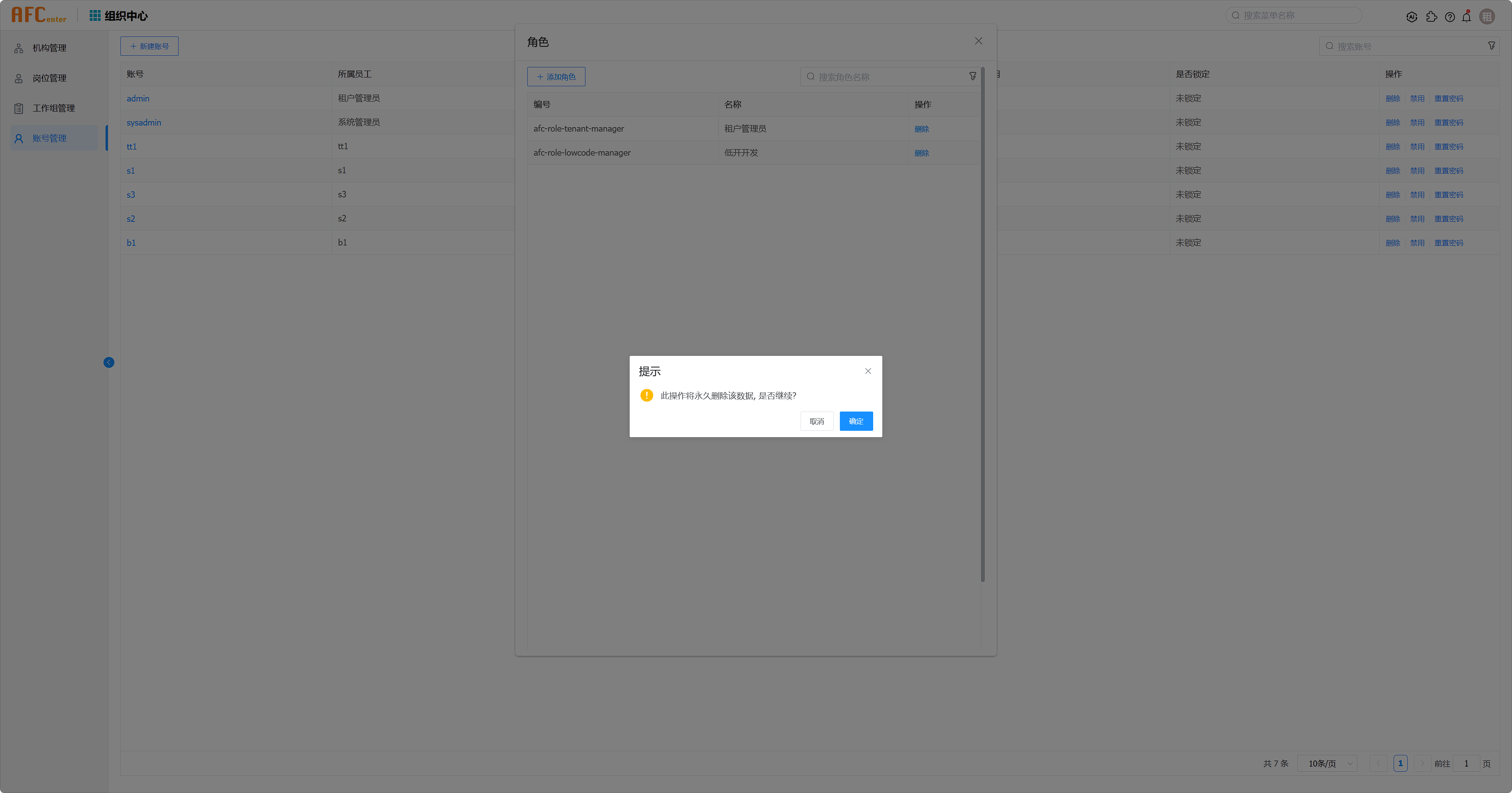The height and width of the screenshot is (793, 1512).
Task: Open the plugin puzzle-piece icon
Action: tap(1431, 17)
